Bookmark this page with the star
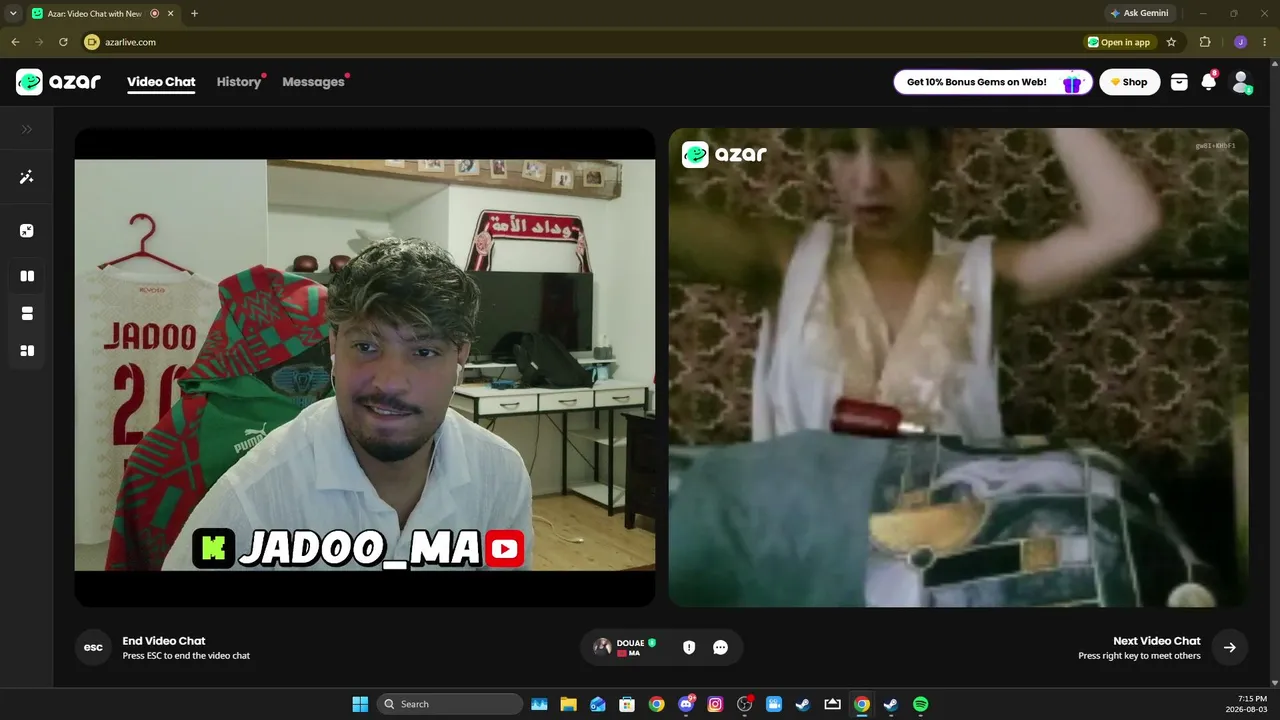1280x720 pixels. (x=1171, y=42)
